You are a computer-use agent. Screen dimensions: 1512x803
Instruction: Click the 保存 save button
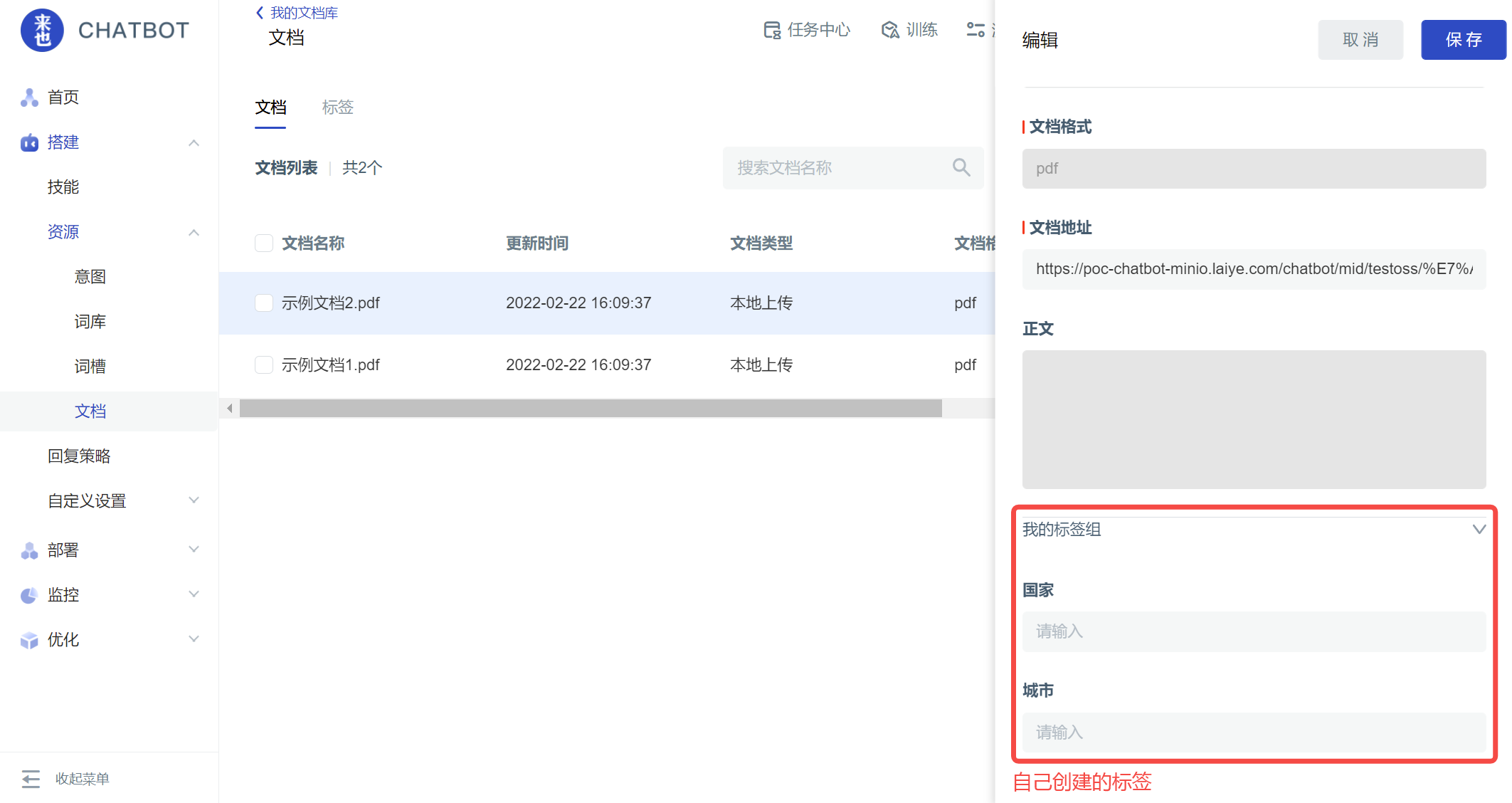[1464, 40]
